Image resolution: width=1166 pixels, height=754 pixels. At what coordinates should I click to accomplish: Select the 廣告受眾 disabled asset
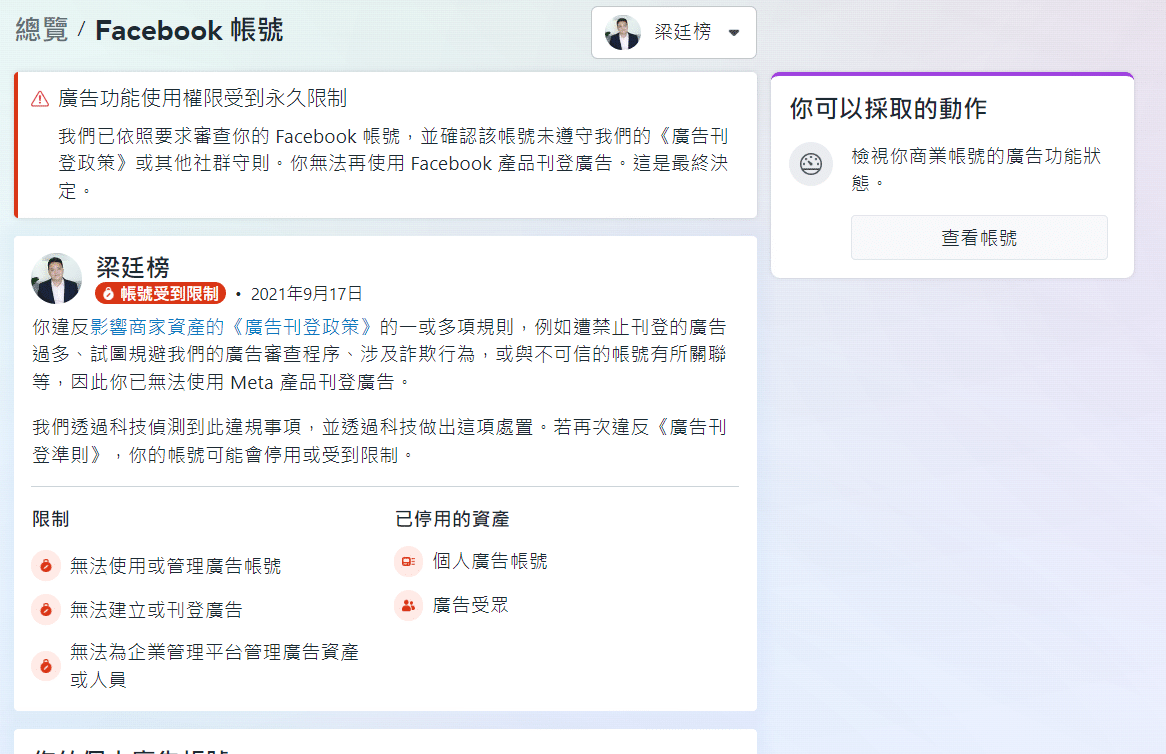[470, 605]
